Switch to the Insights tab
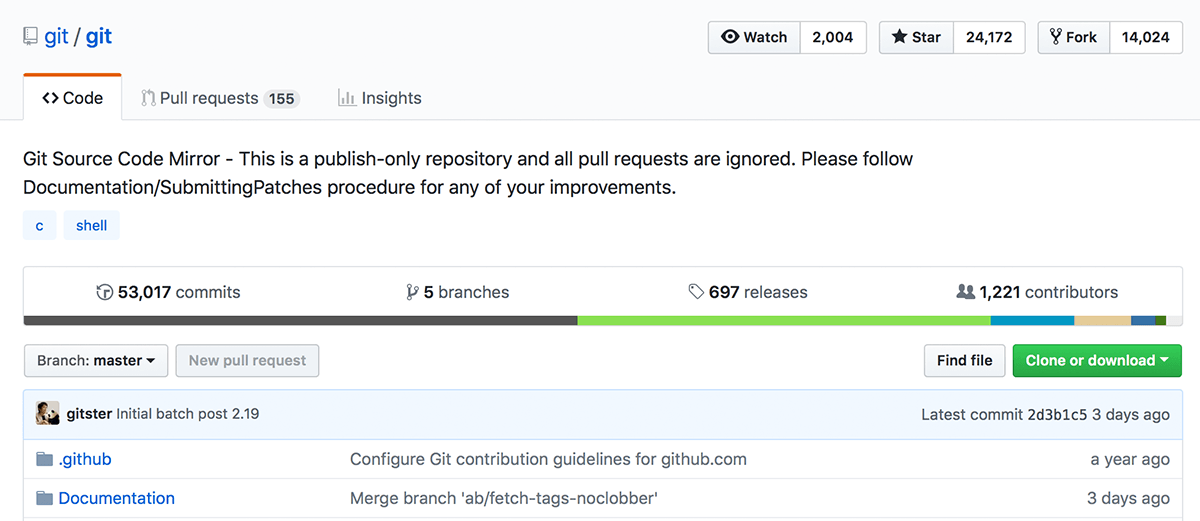The image size is (1200, 521). [380, 98]
